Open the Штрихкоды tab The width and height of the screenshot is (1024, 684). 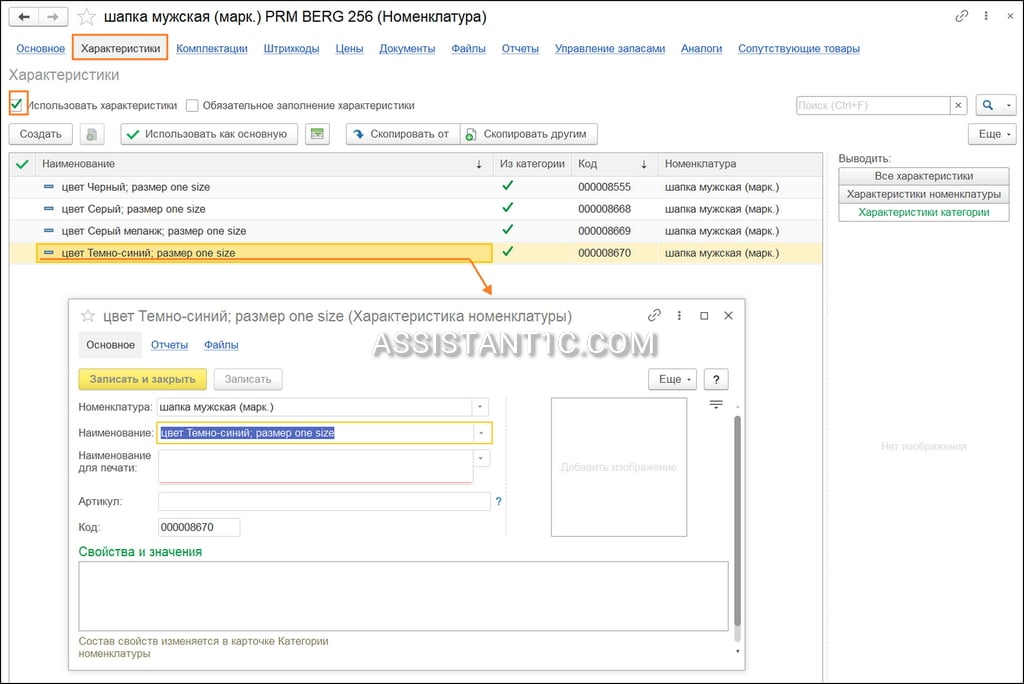(x=291, y=48)
